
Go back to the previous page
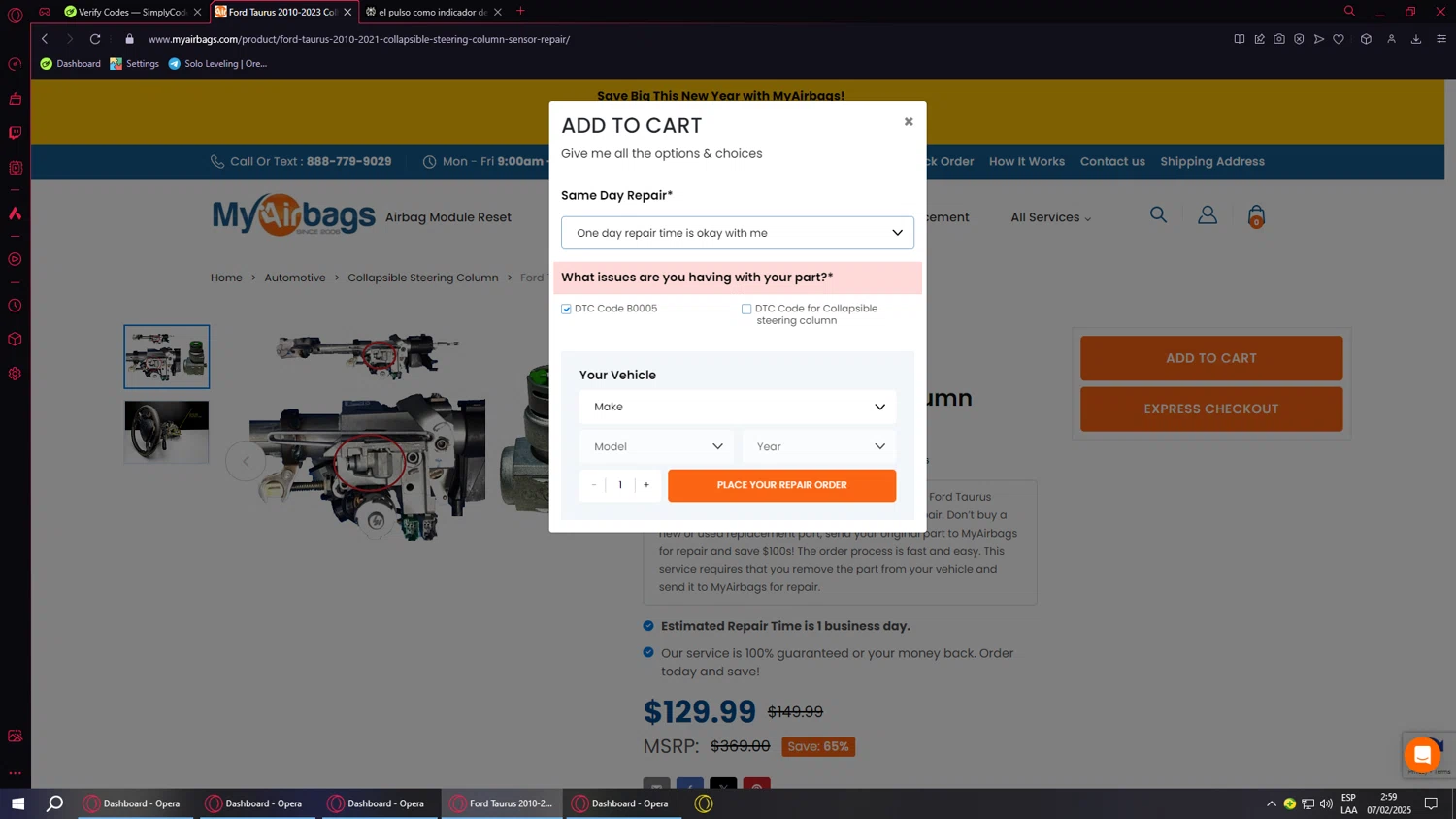45,39
